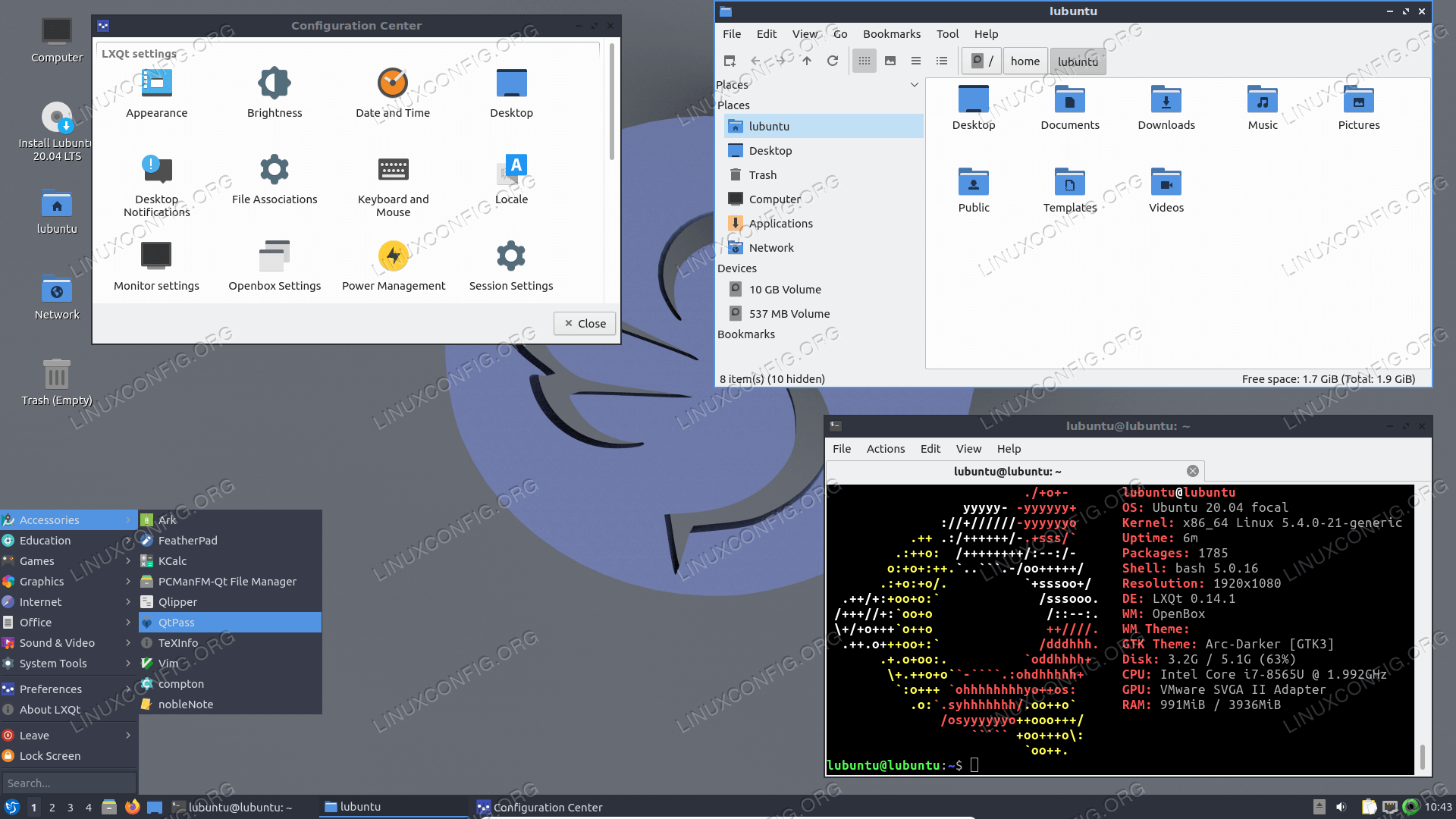Click the root path button in file manager
This screenshot has width=1456, height=819.
coord(983,61)
